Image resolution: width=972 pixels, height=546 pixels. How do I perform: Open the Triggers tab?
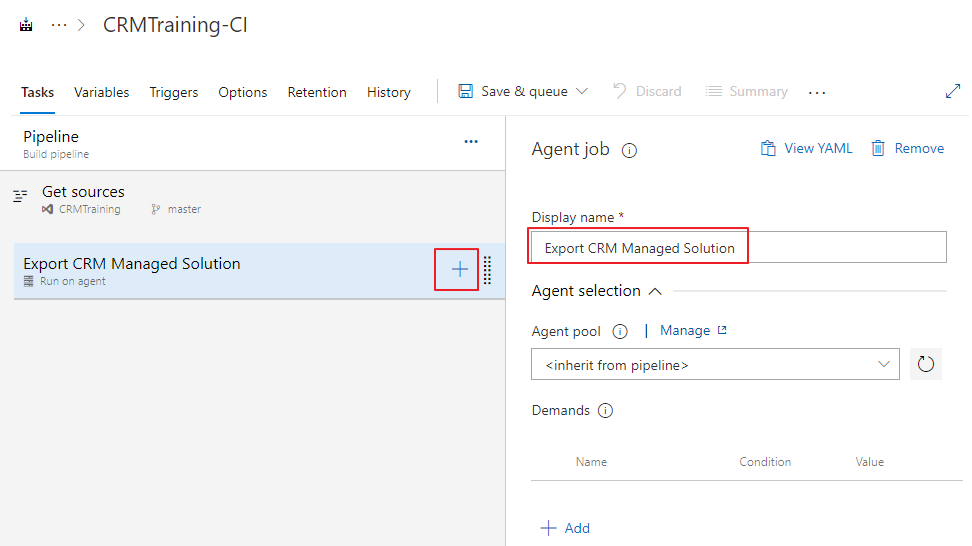coord(174,92)
